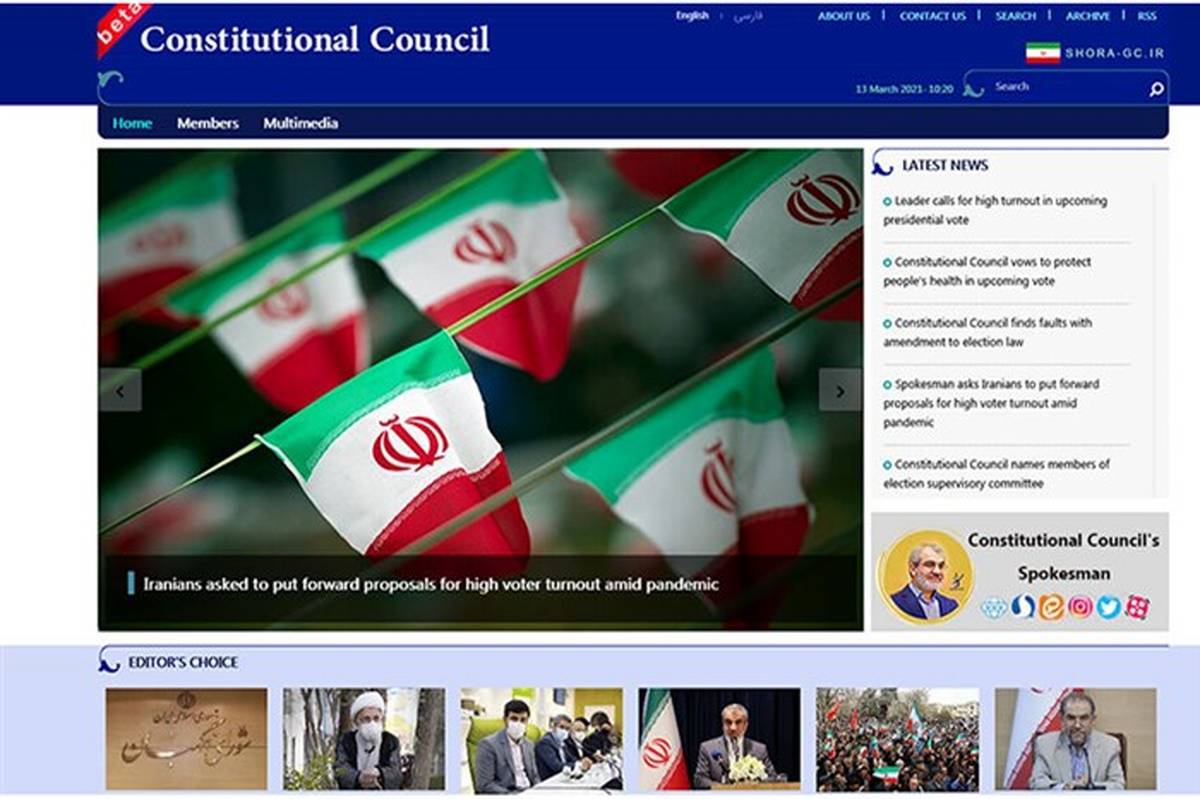Open the Multimedia menu tab
This screenshot has height=799, width=1200.
pyautogui.click(x=300, y=123)
